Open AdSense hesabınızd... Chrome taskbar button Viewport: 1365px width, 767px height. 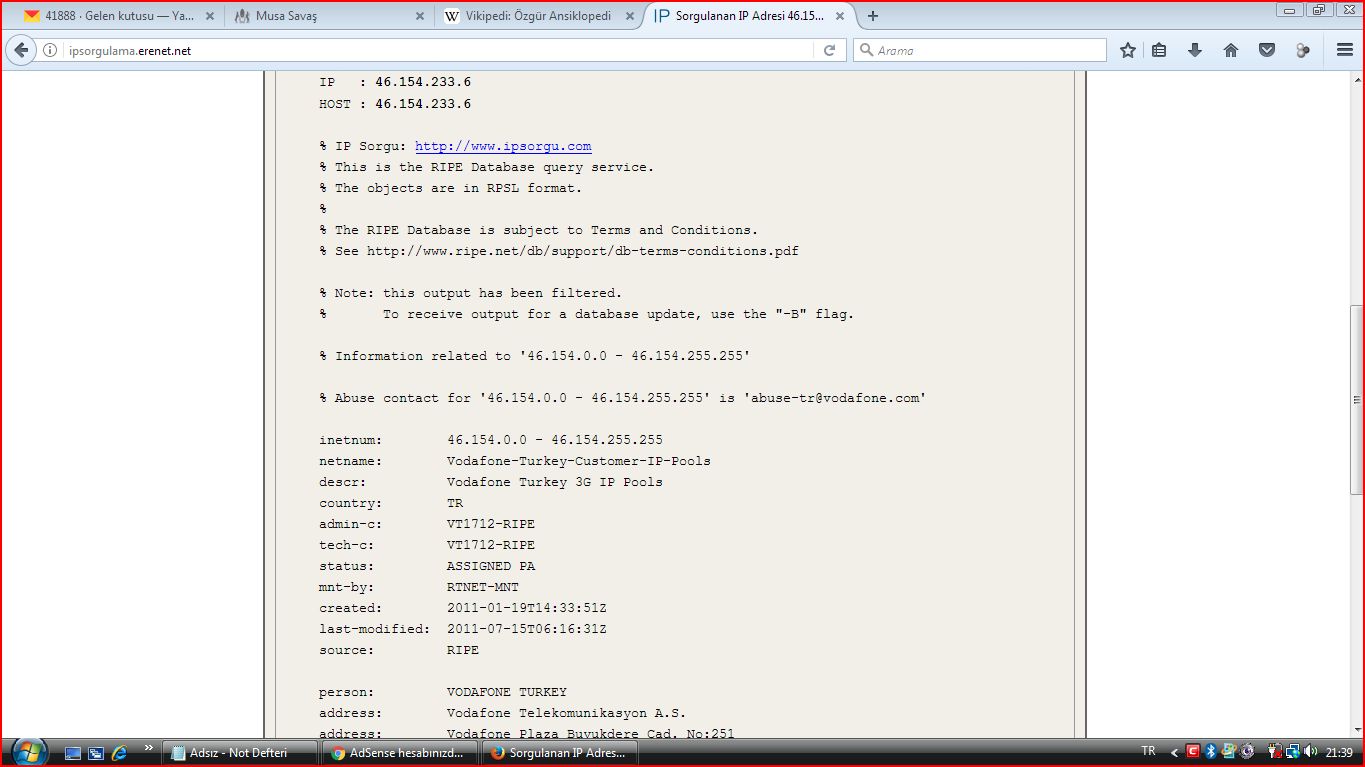coord(400,752)
